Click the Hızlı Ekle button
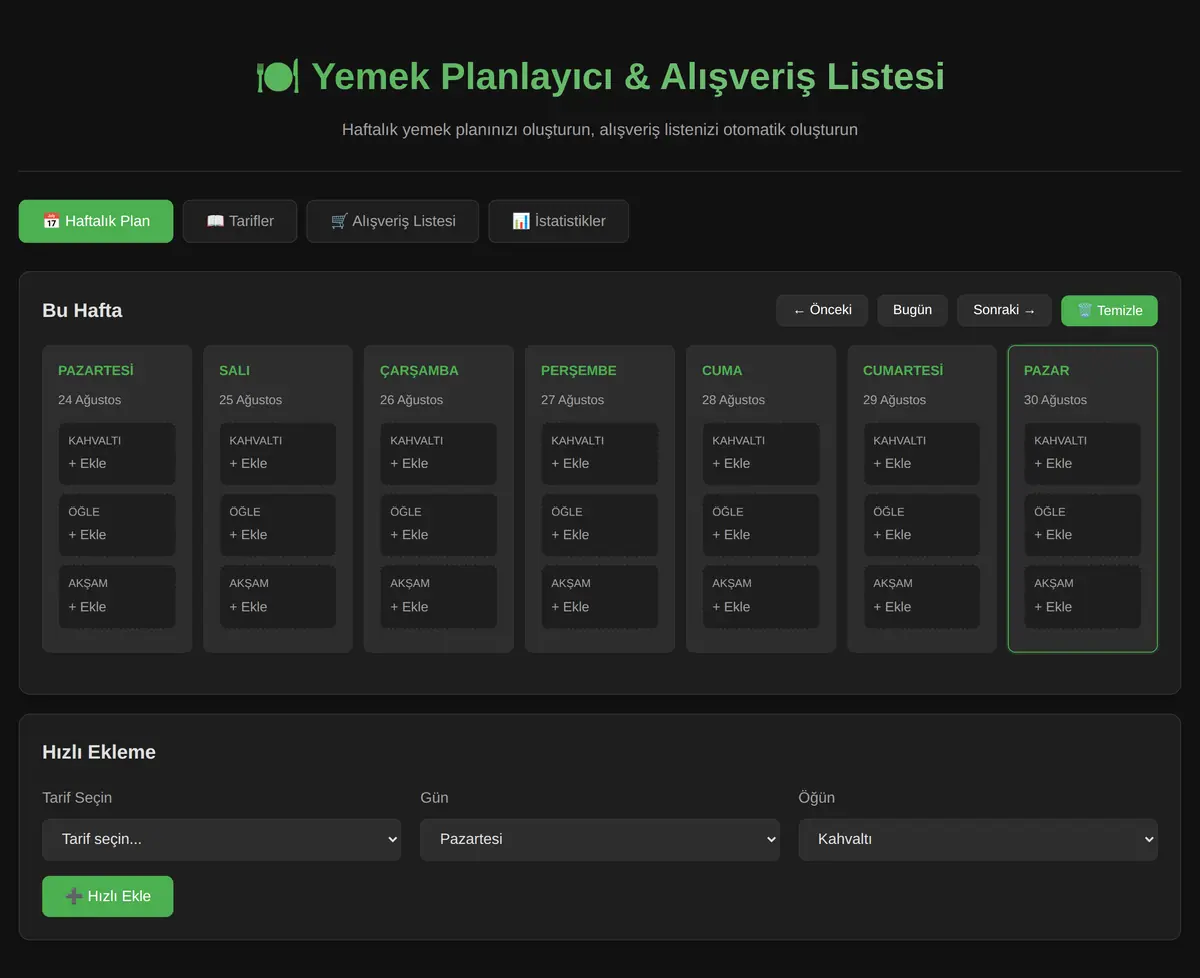This screenshot has width=1200, height=978. pyautogui.click(x=108, y=896)
